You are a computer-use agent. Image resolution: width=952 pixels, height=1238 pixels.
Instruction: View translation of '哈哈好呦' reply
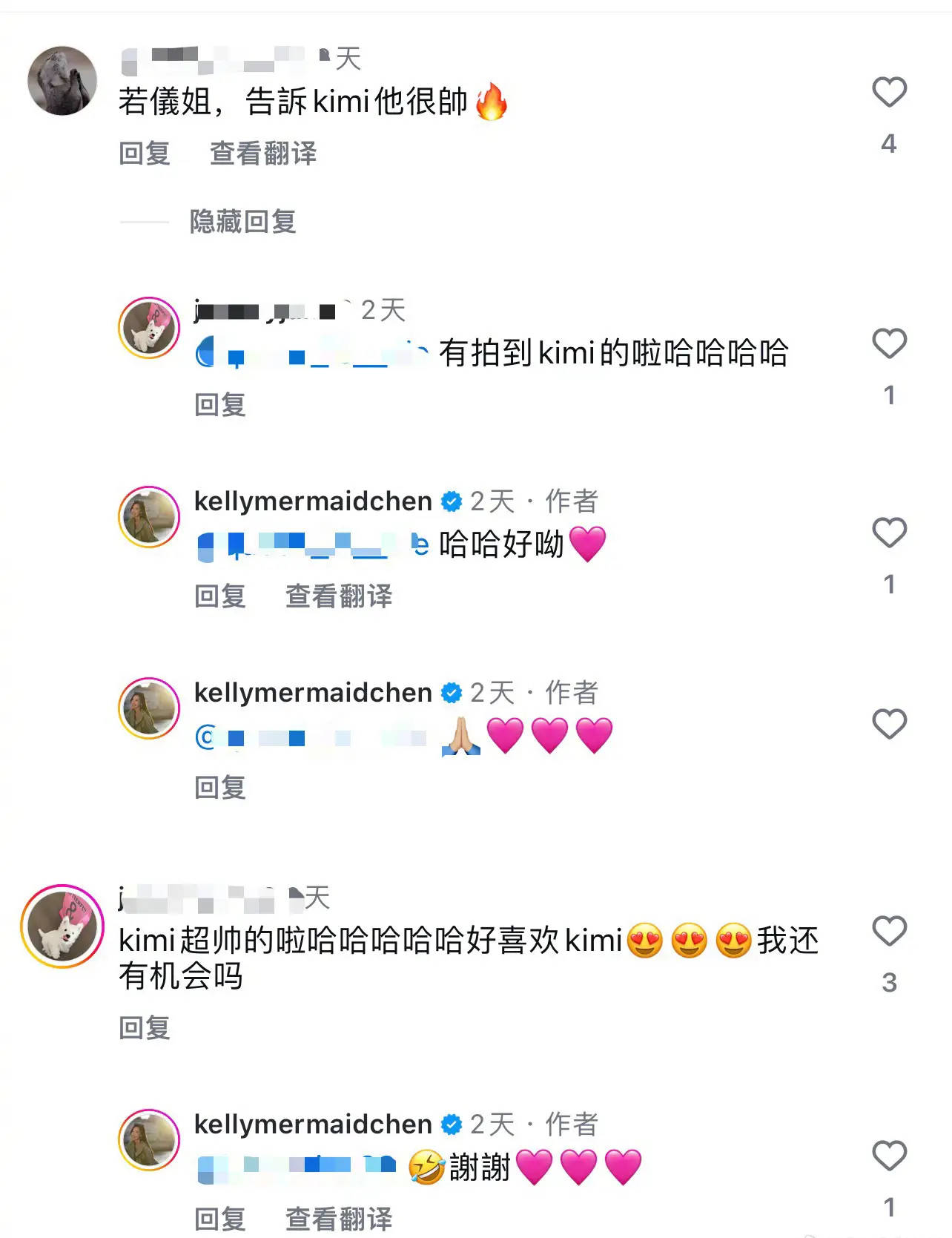(x=339, y=596)
